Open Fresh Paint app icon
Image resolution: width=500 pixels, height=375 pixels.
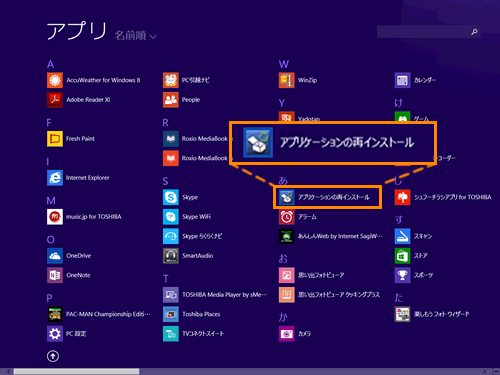point(55,139)
